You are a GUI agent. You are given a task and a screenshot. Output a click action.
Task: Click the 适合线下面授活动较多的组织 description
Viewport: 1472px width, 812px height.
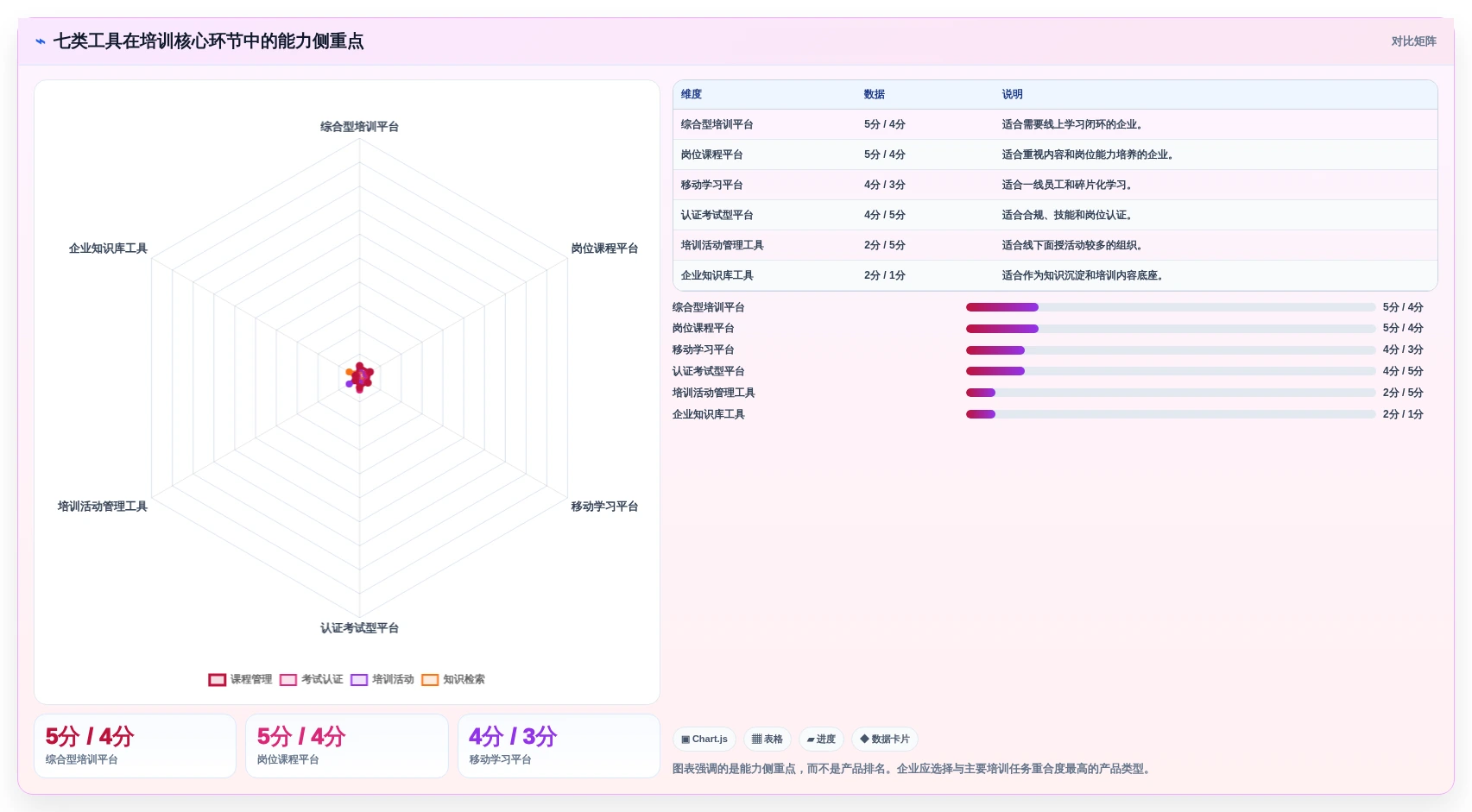1072,245
